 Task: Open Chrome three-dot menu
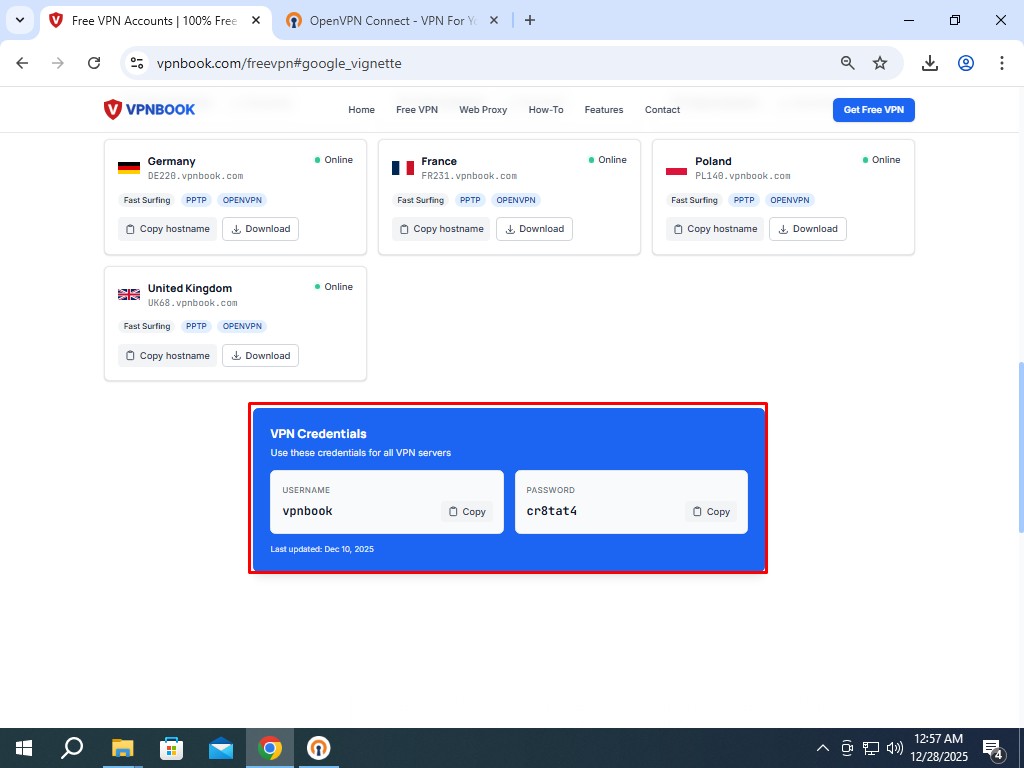coord(1002,63)
